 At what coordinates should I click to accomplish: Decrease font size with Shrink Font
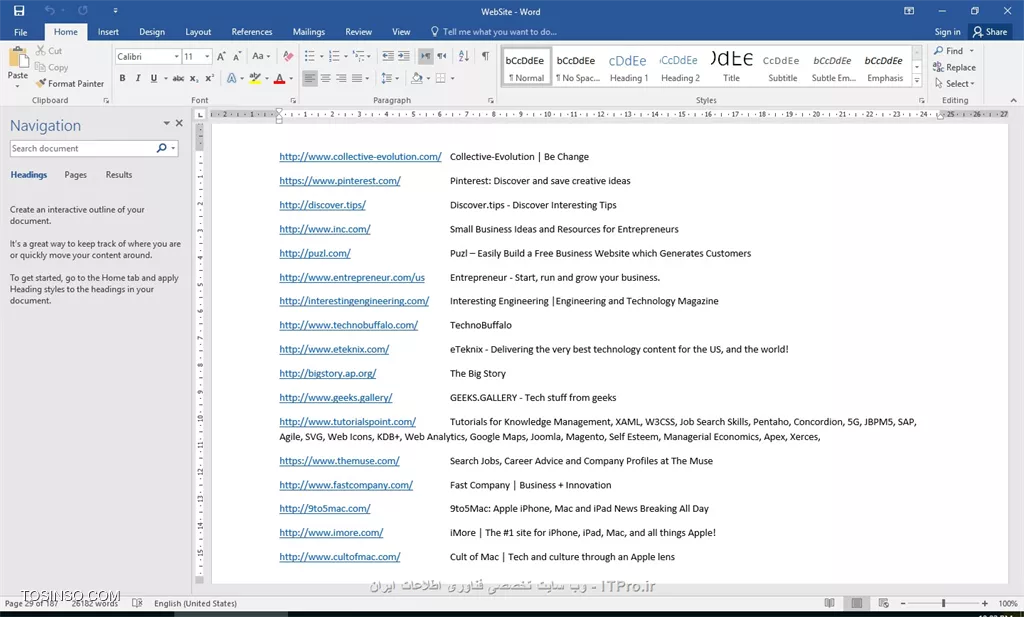237,57
